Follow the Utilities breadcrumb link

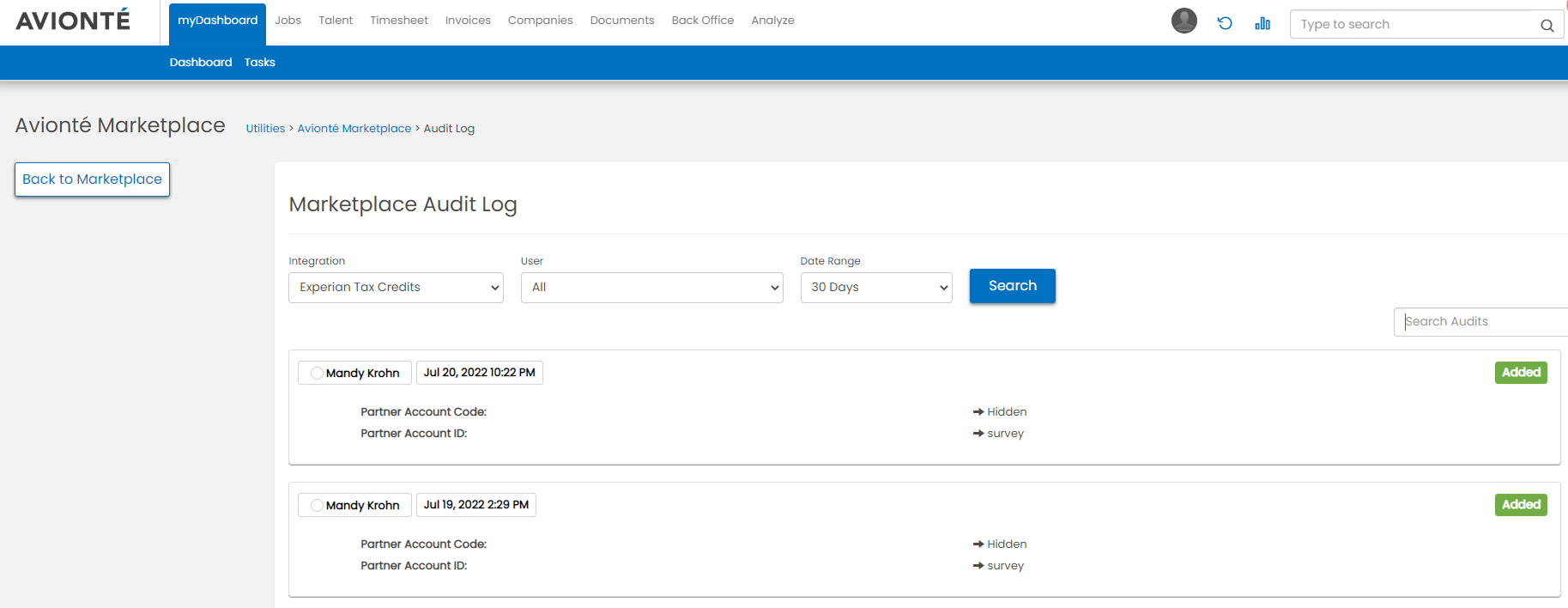point(265,129)
